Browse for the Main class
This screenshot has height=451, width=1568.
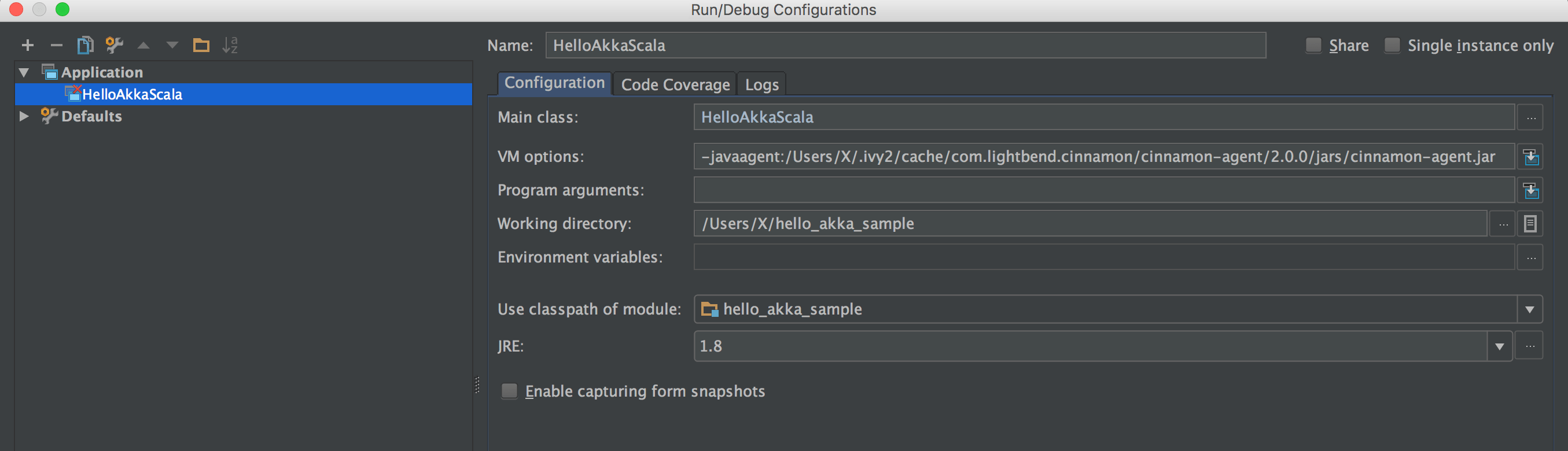click(1530, 117)
